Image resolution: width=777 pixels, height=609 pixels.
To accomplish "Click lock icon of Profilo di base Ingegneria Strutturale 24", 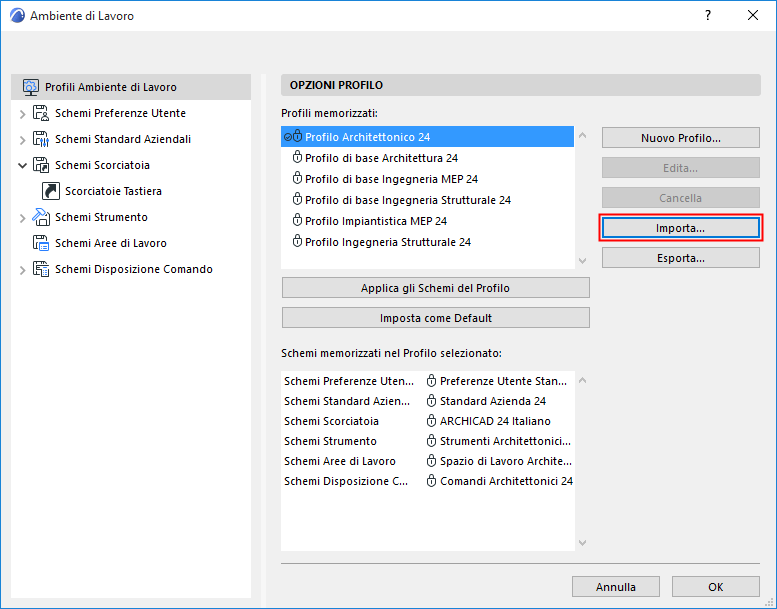I will [x=297, y=199].
